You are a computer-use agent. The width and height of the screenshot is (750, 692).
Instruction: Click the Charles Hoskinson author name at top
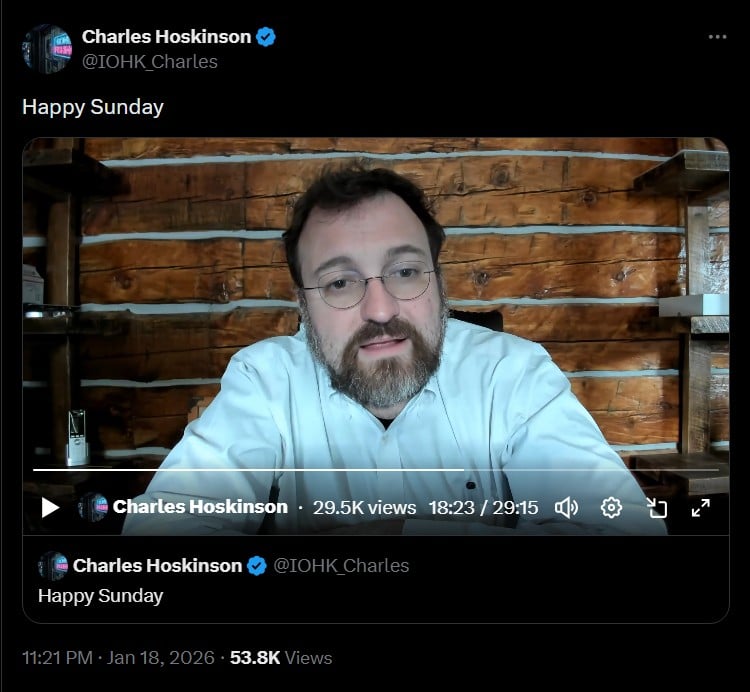pos(166,37)
